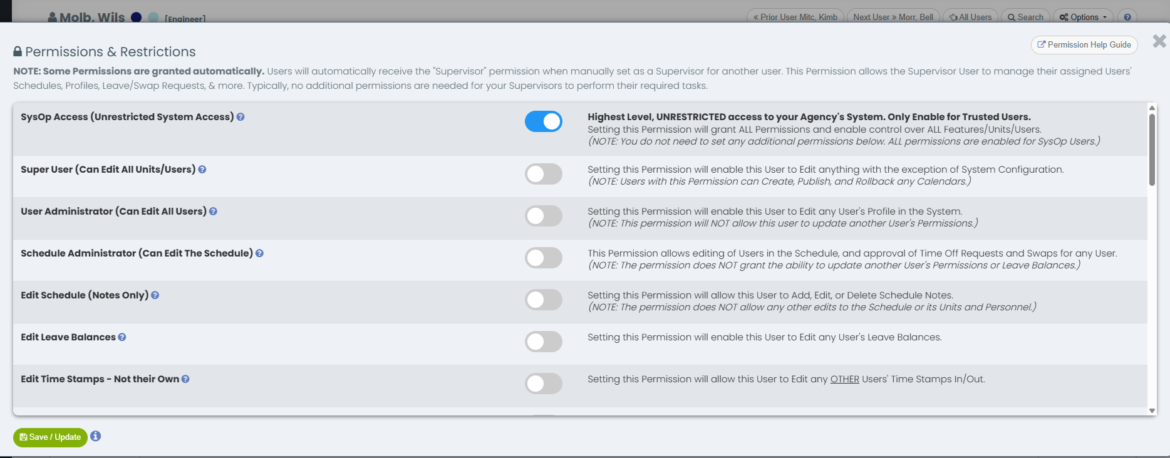Image resolution: width=1170 pixels, height=458 pixels.
Task: Click the Search button in top bar
Action: [x=1025, y=16]
